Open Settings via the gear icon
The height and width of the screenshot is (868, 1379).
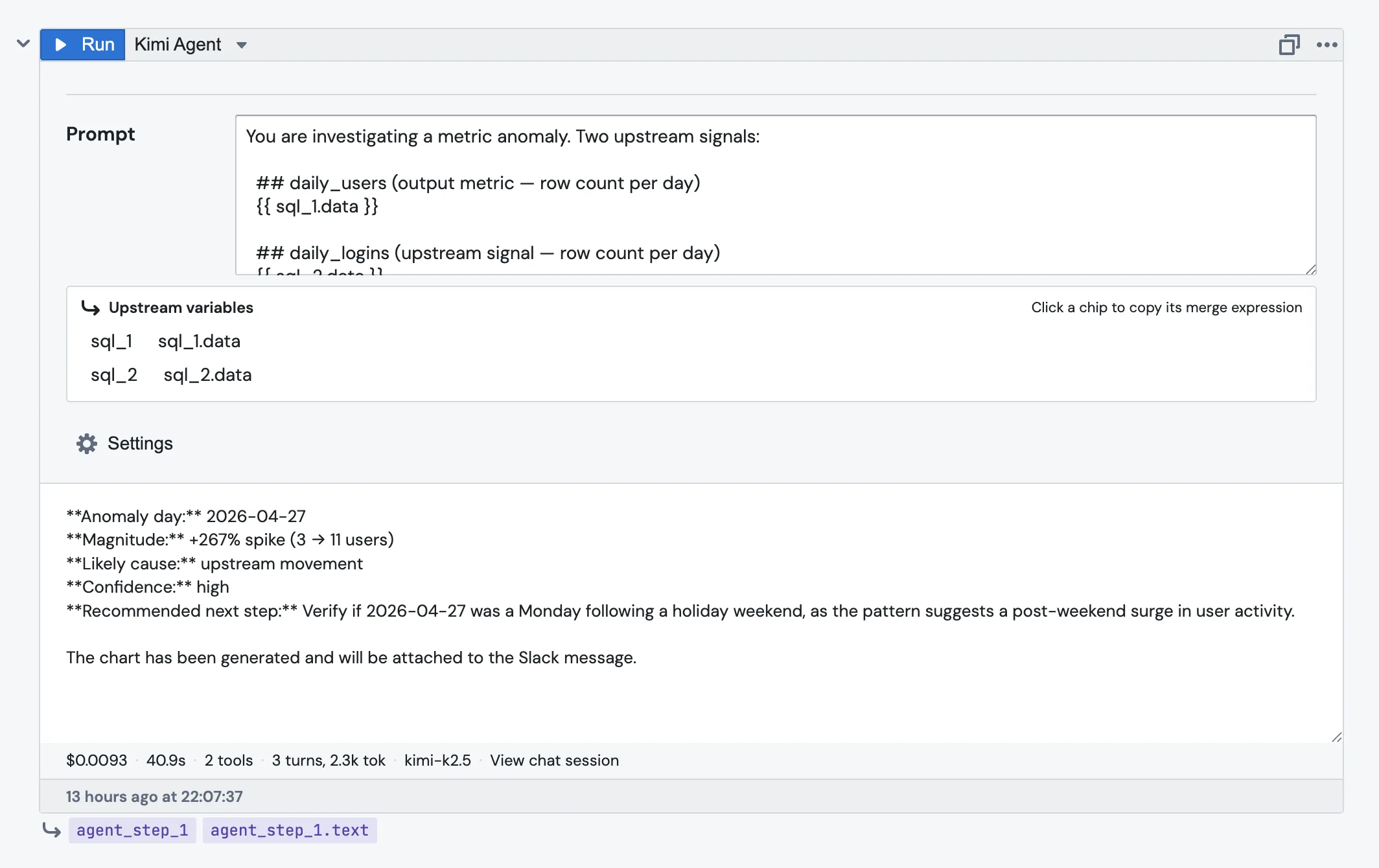pos(87,444)
